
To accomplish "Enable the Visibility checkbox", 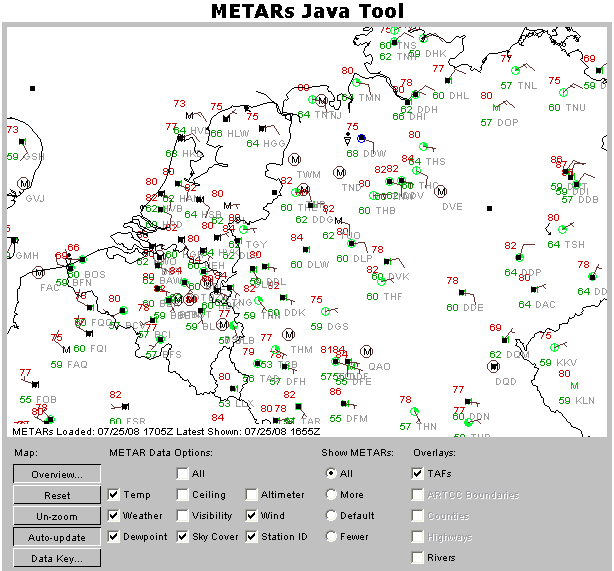I will coord(184,516).
